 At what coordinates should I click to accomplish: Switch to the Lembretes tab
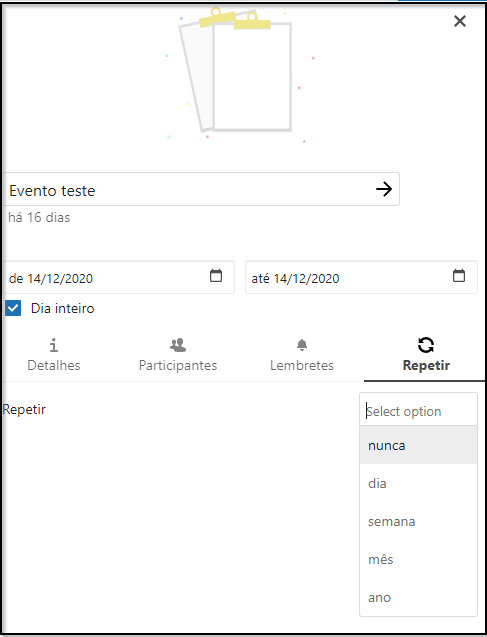[301, 355]
